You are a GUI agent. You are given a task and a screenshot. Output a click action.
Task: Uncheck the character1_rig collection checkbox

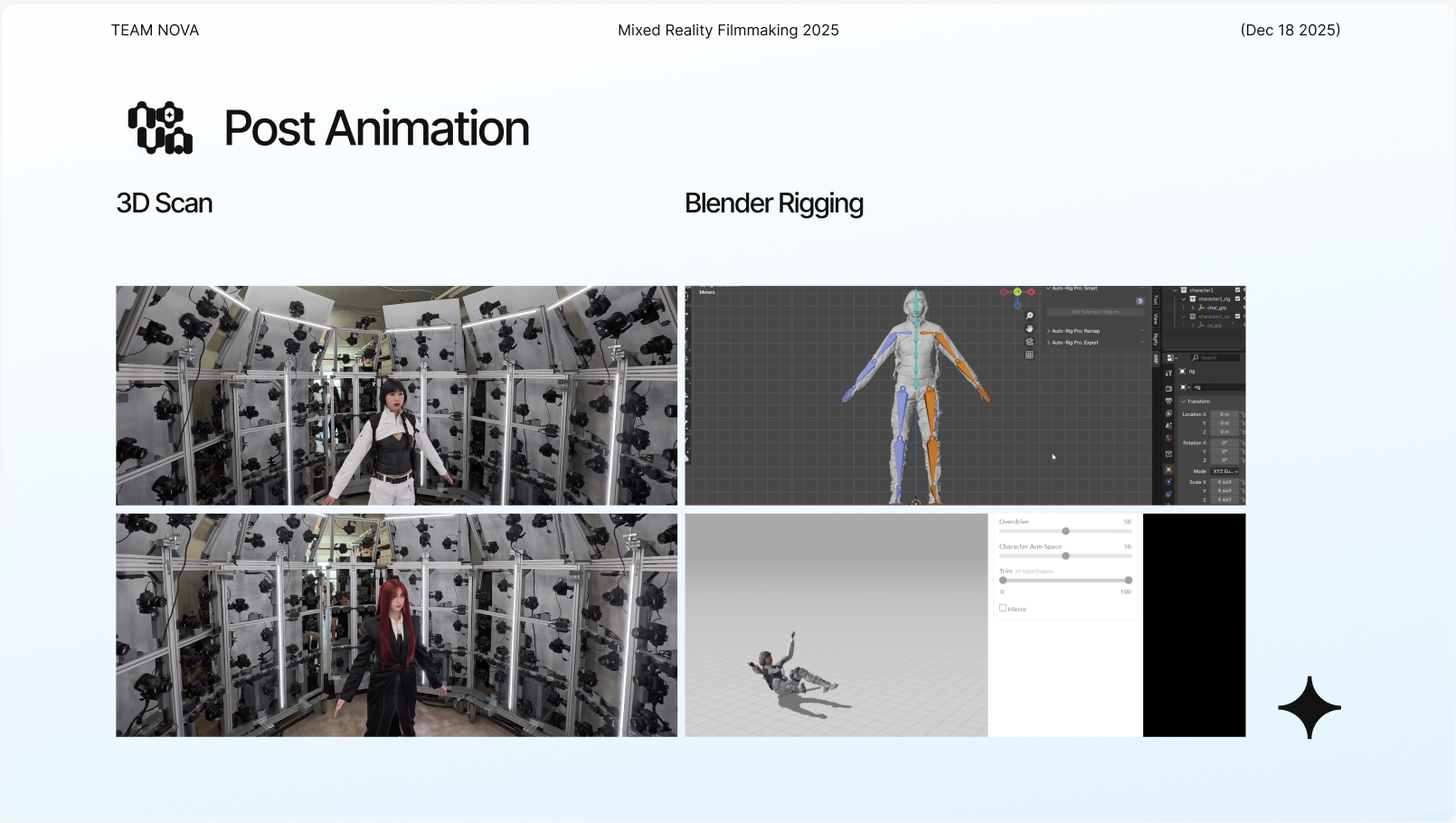[x=1238, y=298]
